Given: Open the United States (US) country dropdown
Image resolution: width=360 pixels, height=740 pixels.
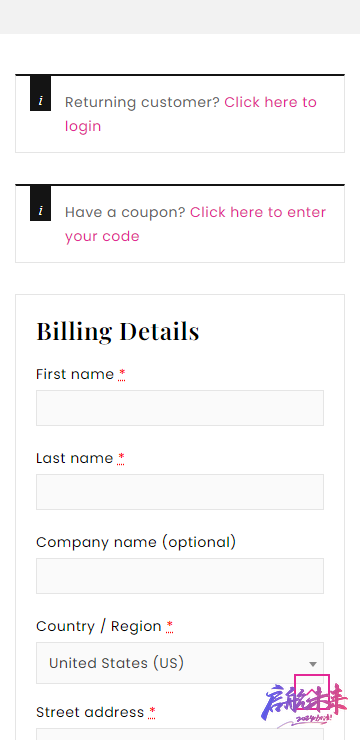Looking at the screenshot, I should click(x=180, y=663).
